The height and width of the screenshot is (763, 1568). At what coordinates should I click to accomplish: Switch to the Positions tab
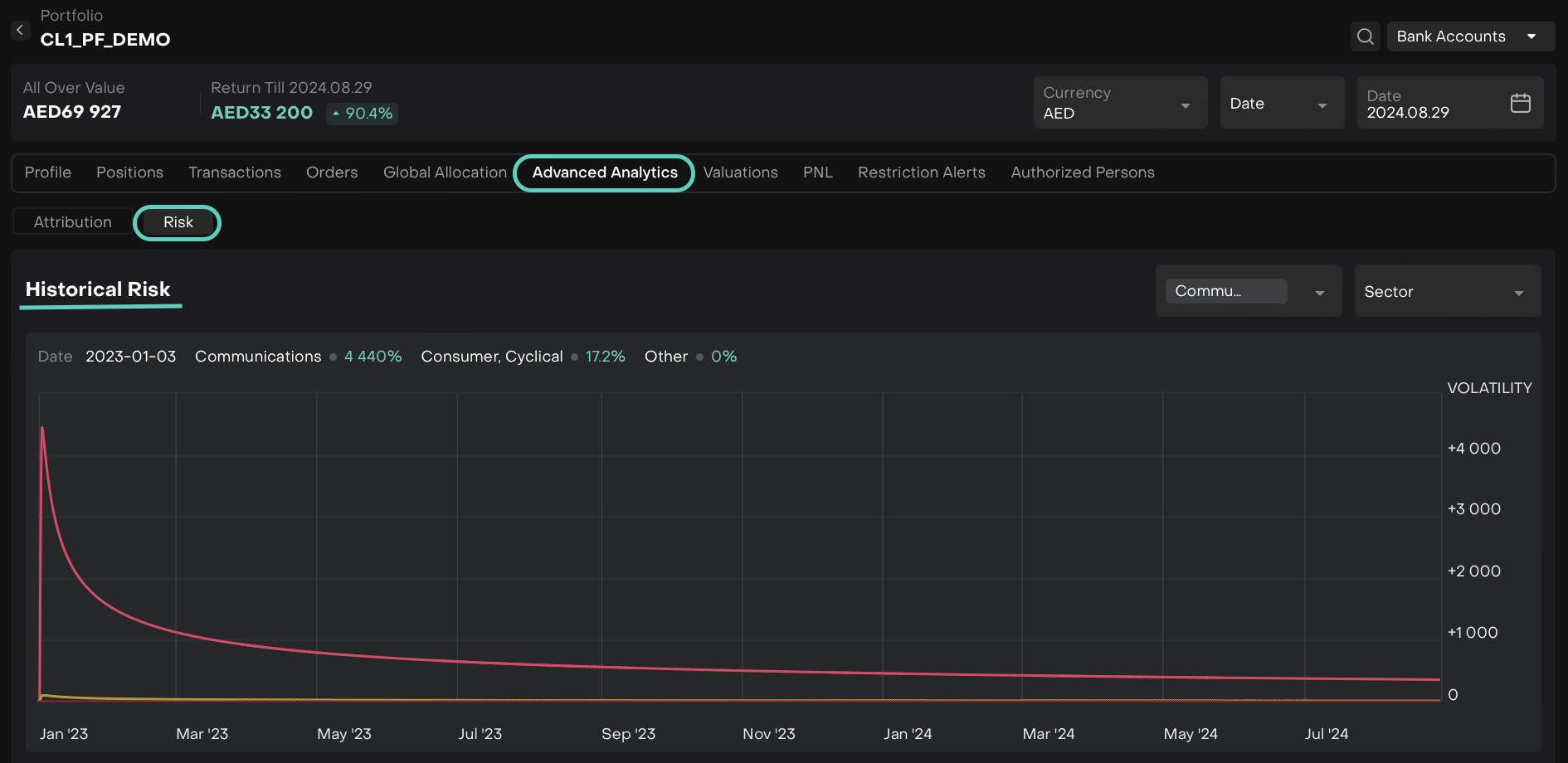coord(129,173)
